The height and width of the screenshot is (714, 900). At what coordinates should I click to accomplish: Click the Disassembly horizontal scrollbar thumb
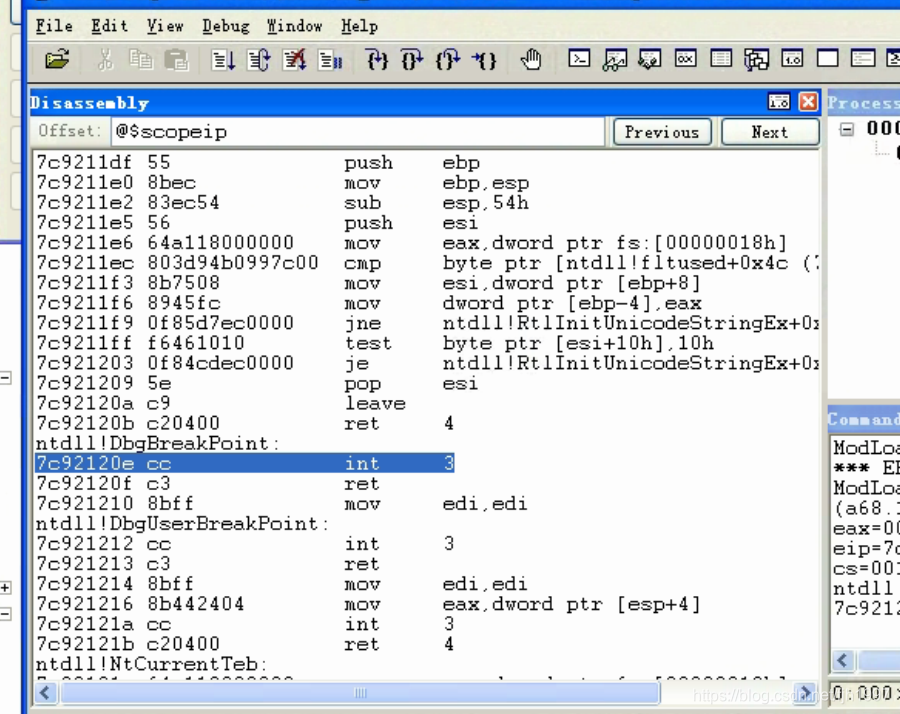[x=360, y=693]
